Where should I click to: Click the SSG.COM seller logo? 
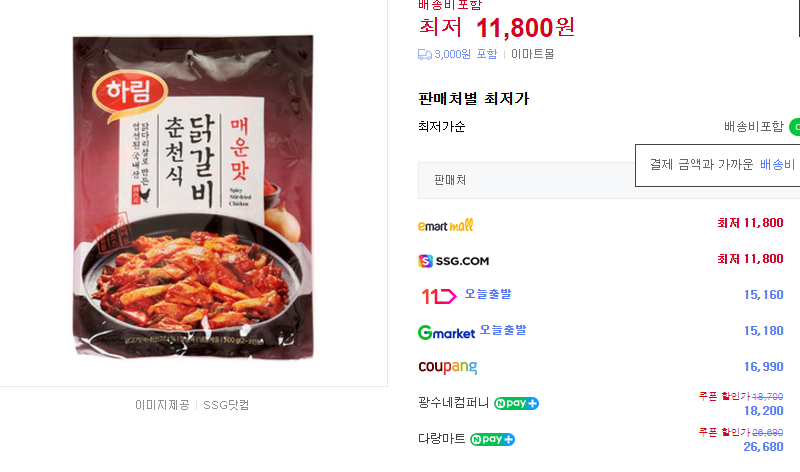(x=454, y=261)
